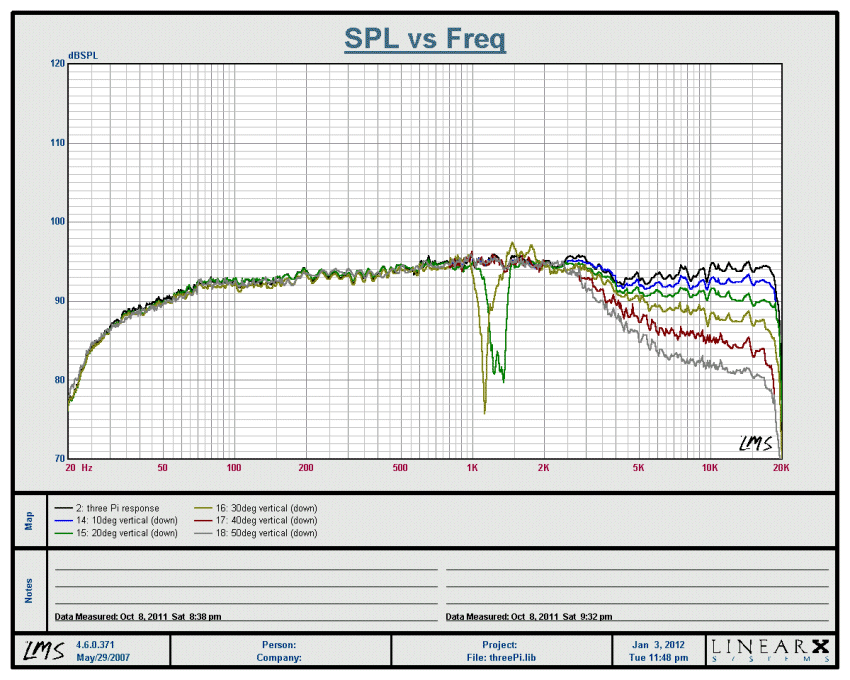This screenshot has width=850, height=680.
Task: Click the LMS logo inside the graph corner
Action: pos(756,443)
